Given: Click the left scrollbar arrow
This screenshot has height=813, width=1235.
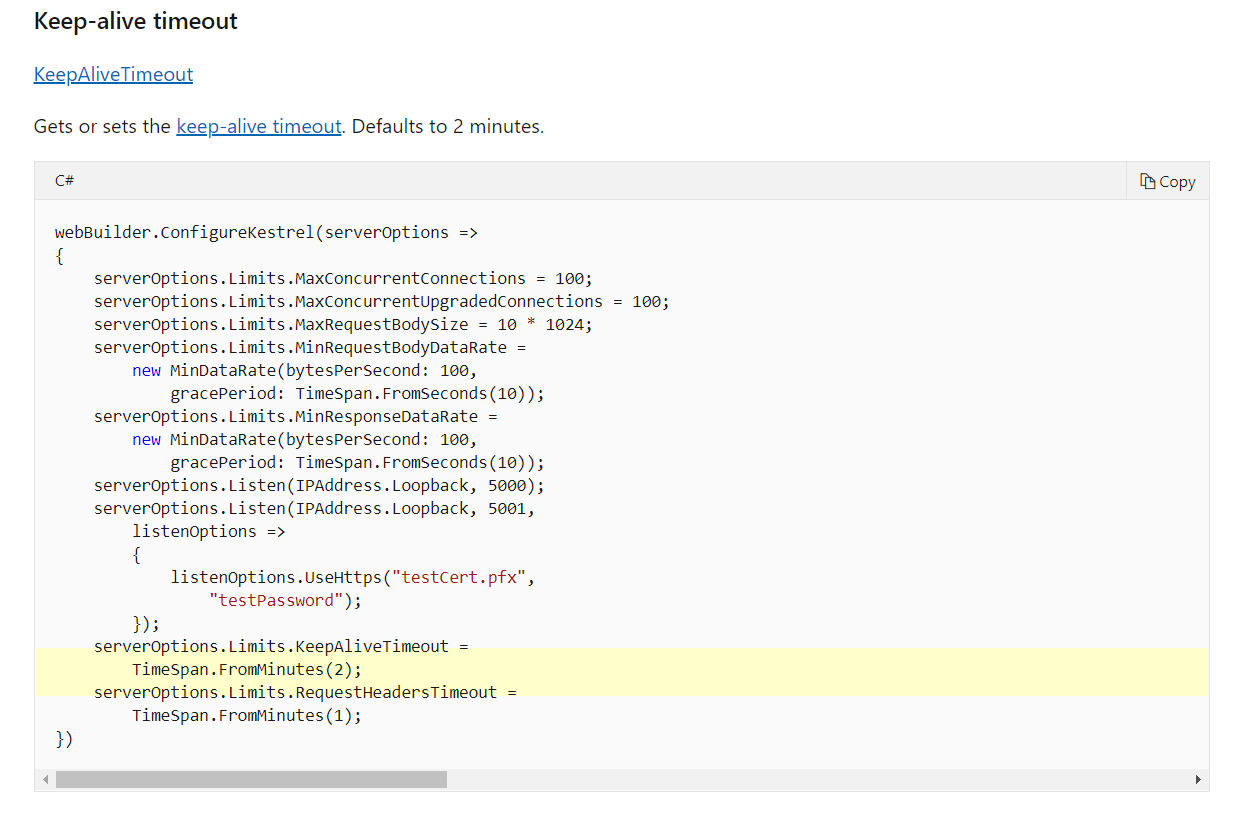Looking at the screenshot, I should tap(45, 778).
